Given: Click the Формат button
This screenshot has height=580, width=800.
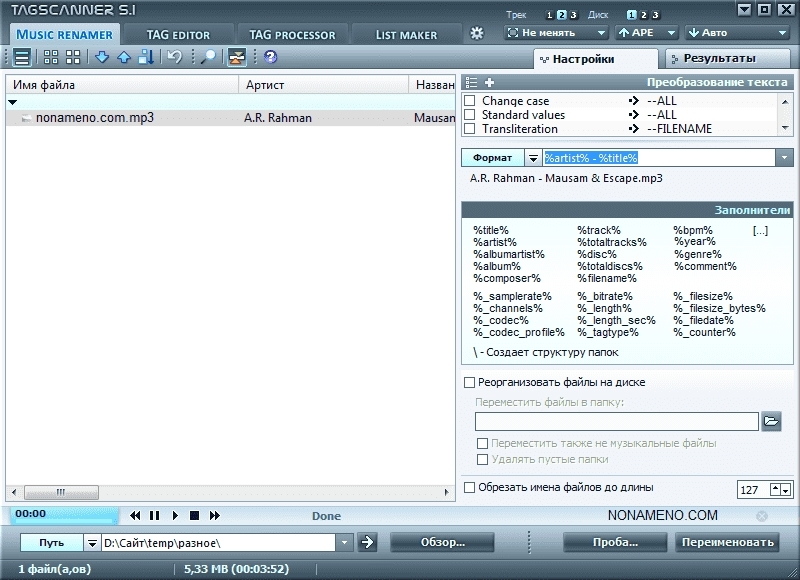Looking at the screenshot, I should [x=492, y=158].
